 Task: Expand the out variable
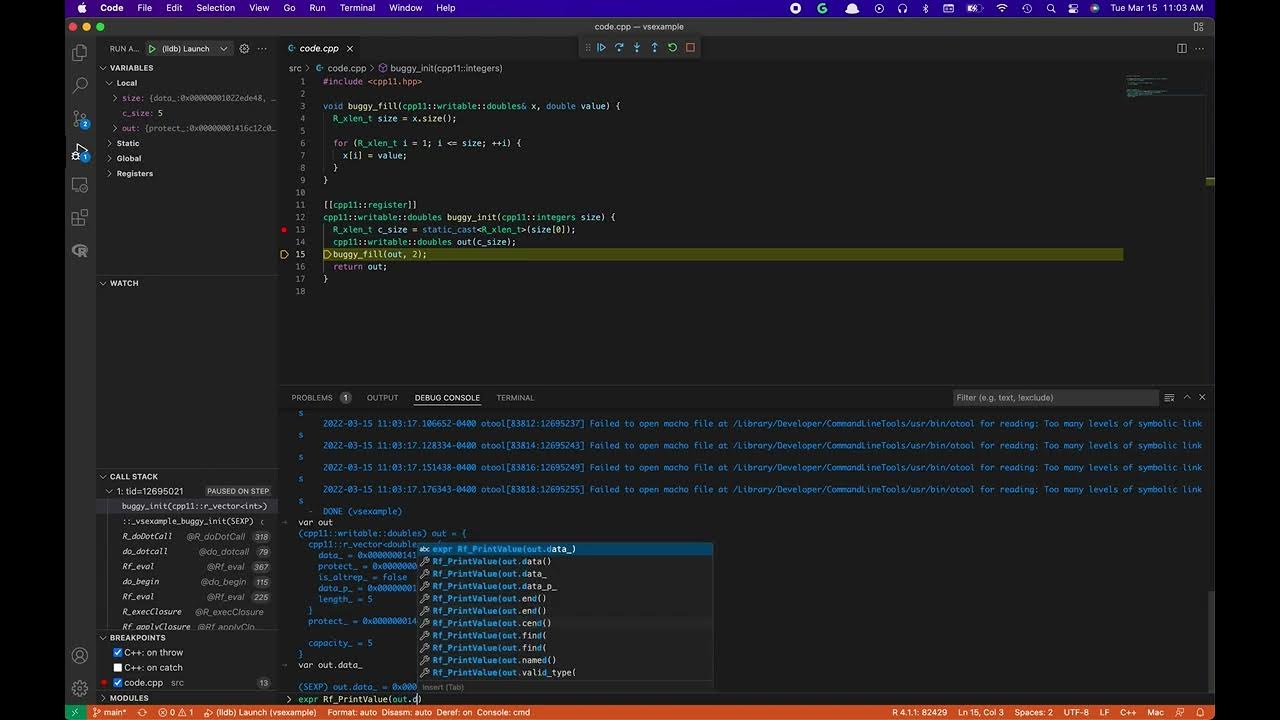tap(116, 128)
